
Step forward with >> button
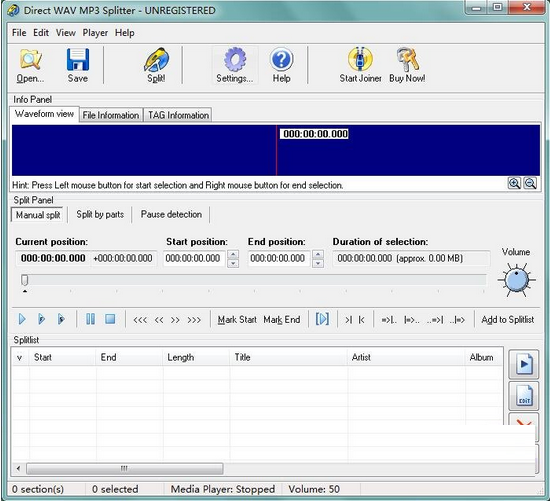(175, 320)
